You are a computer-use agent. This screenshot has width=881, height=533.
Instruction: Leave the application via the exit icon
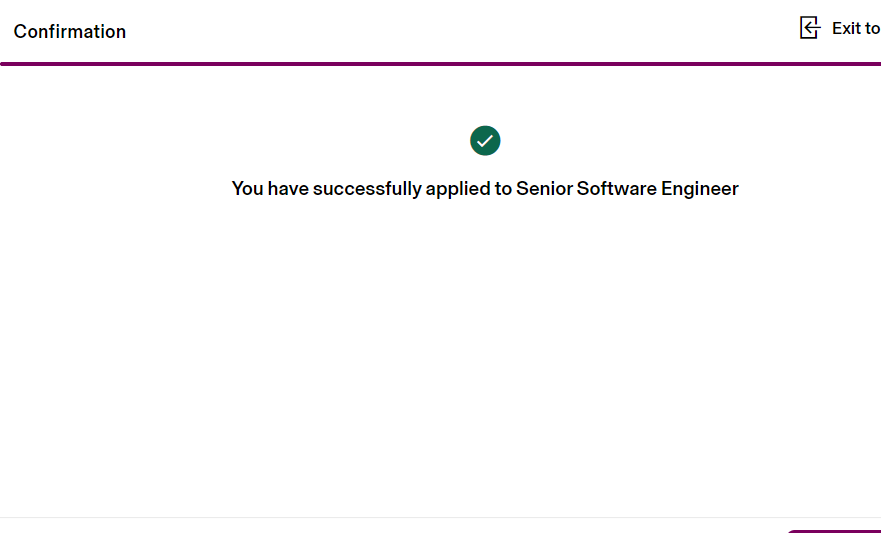[x=810, y=28]
